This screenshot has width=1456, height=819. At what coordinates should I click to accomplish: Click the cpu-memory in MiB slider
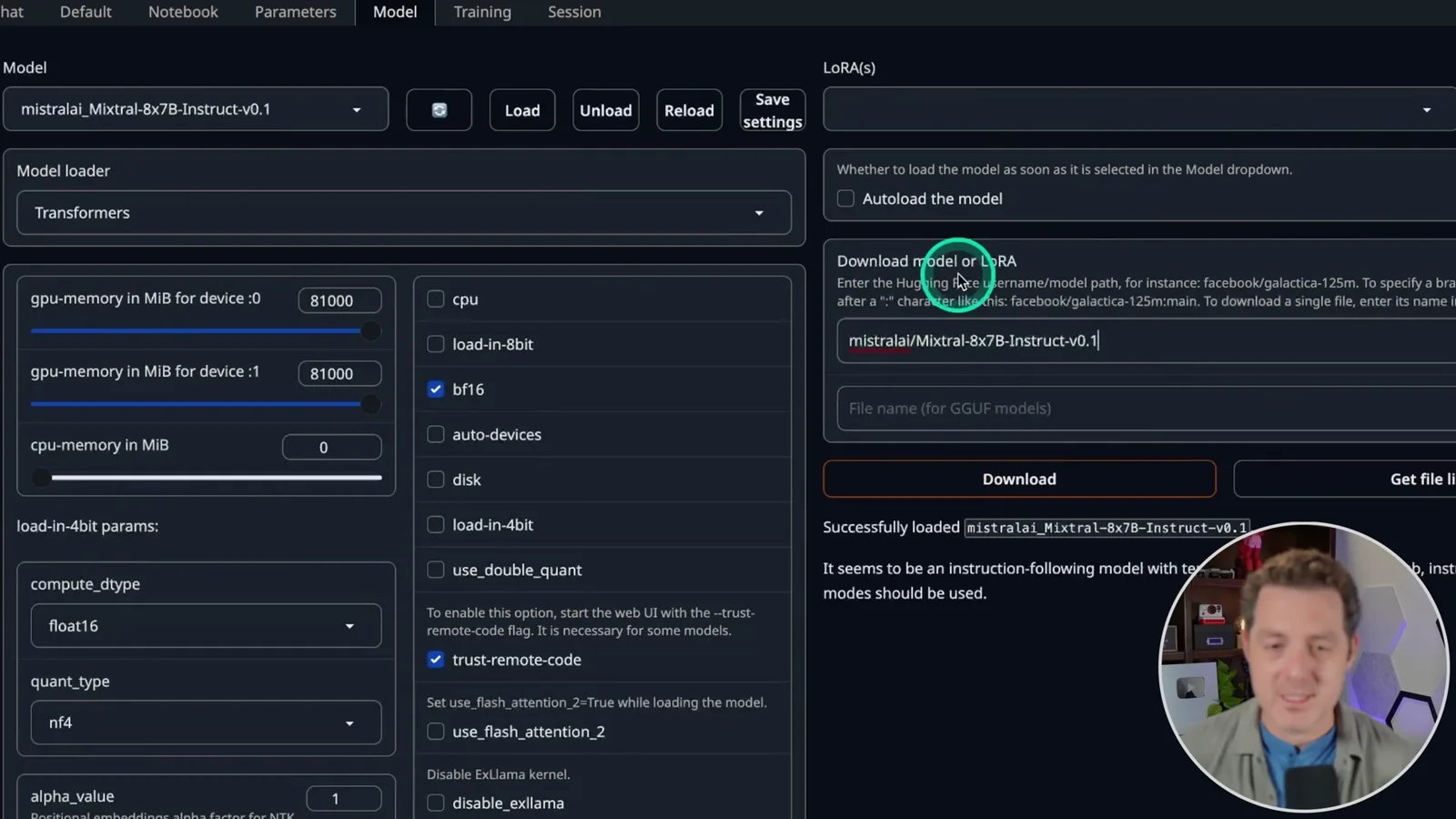pyautogui.click(x=206, y=477)
